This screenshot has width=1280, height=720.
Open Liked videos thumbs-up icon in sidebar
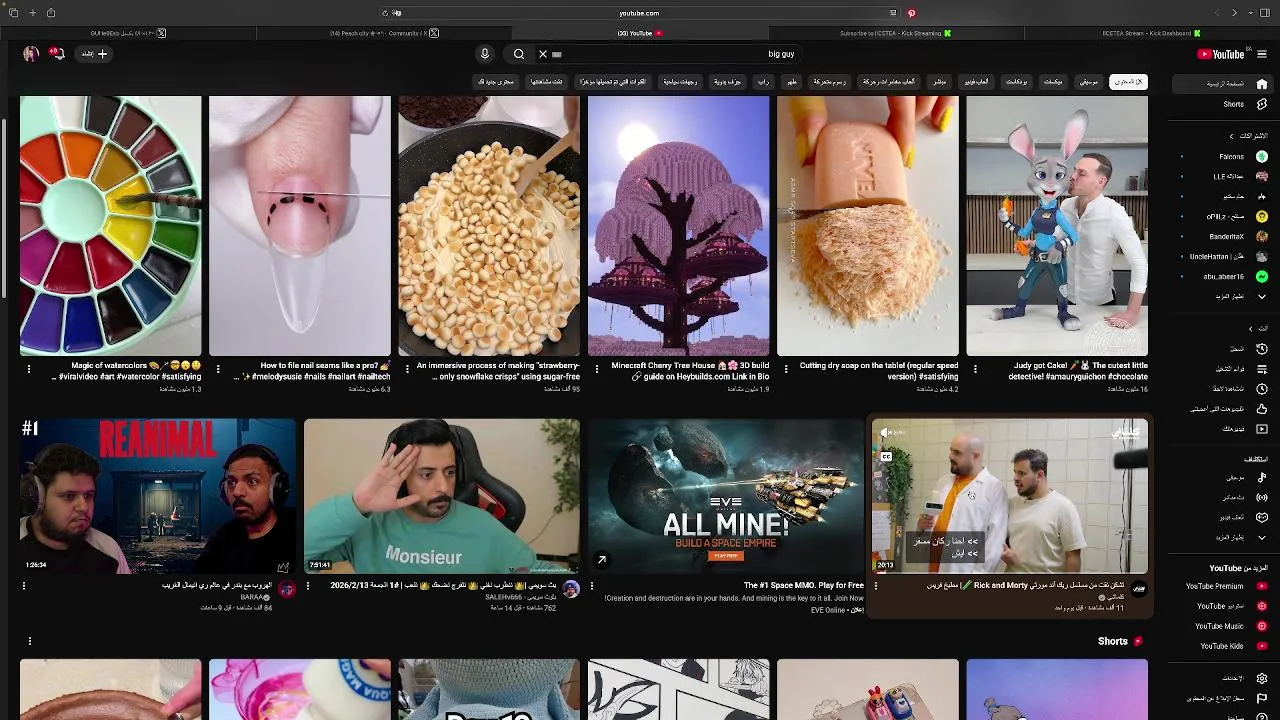[x=1262, y=409]
